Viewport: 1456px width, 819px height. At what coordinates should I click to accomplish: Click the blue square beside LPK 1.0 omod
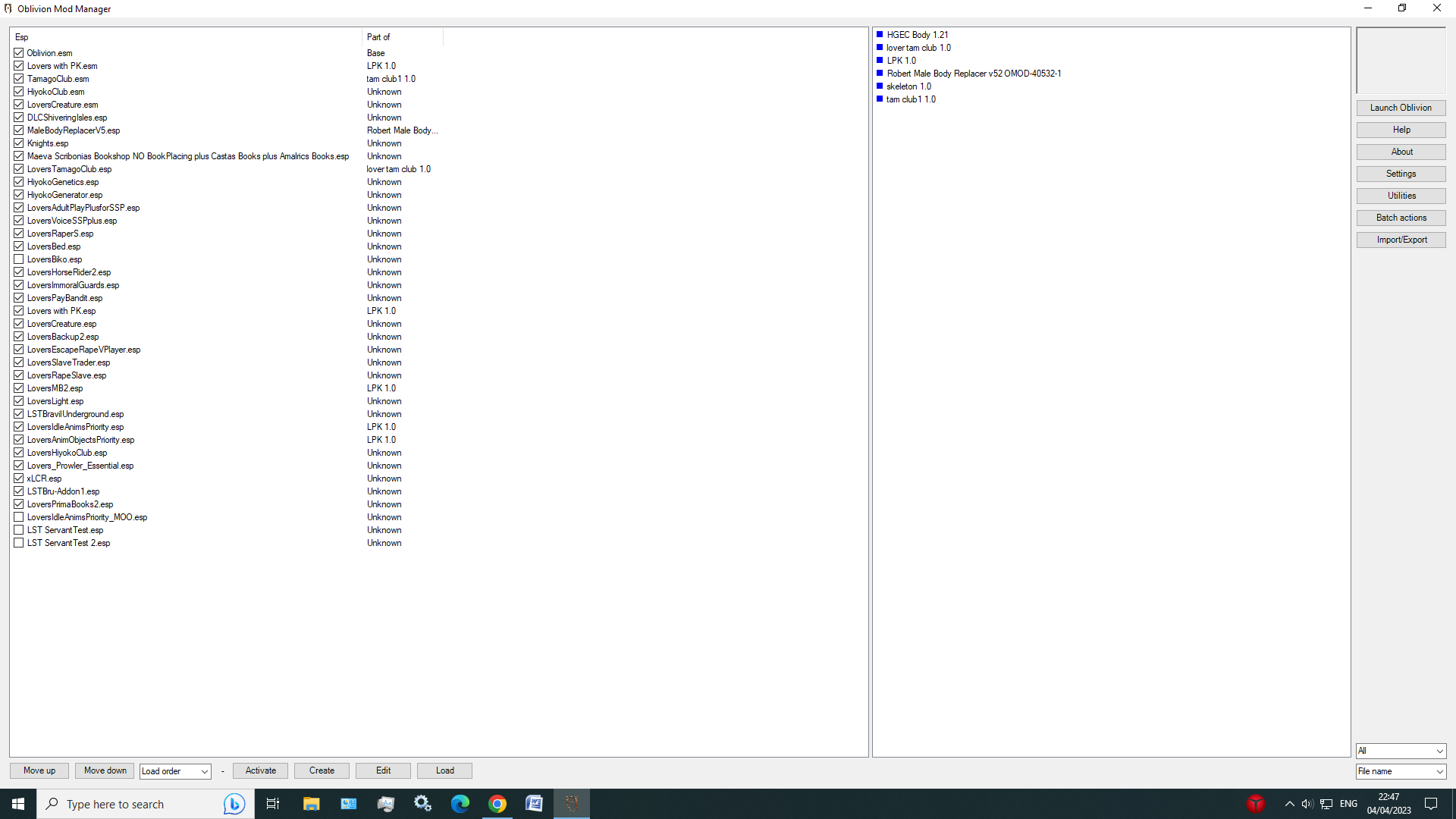point(880,60)
